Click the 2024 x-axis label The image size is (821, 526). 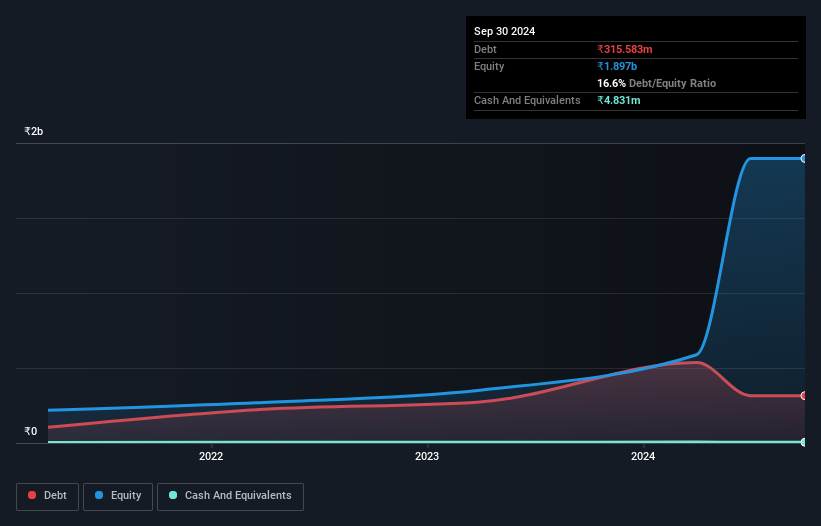(643, 456)
